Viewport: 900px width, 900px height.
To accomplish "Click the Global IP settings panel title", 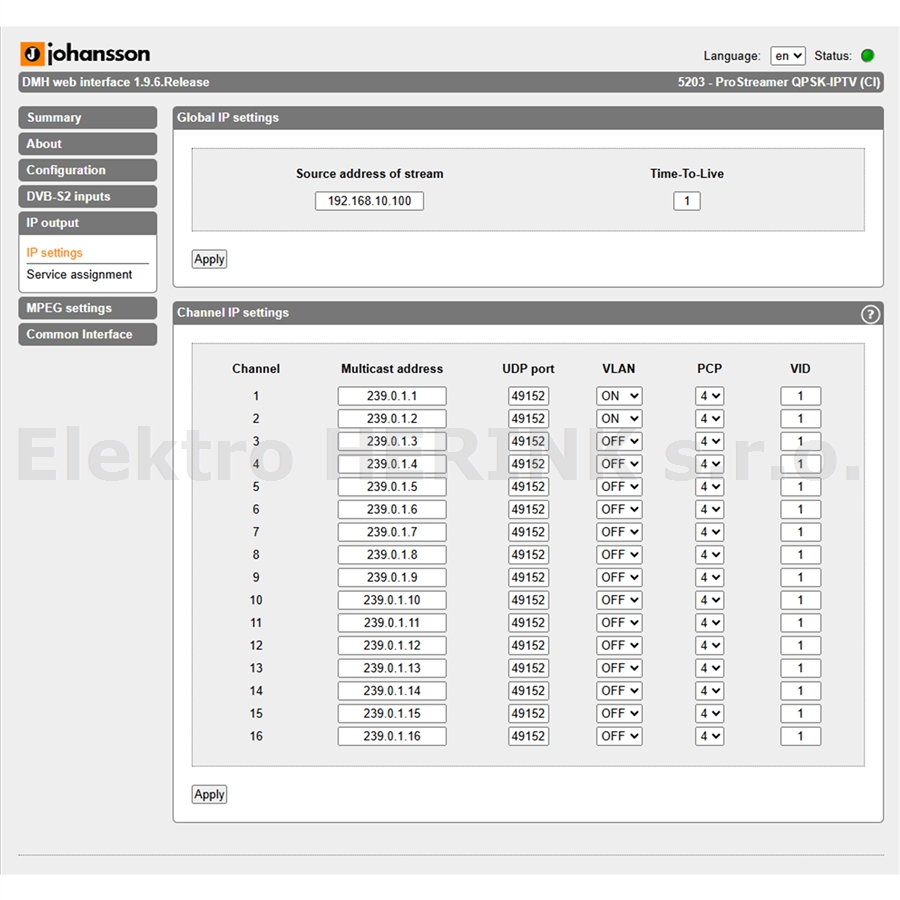I will click(228, 118).
